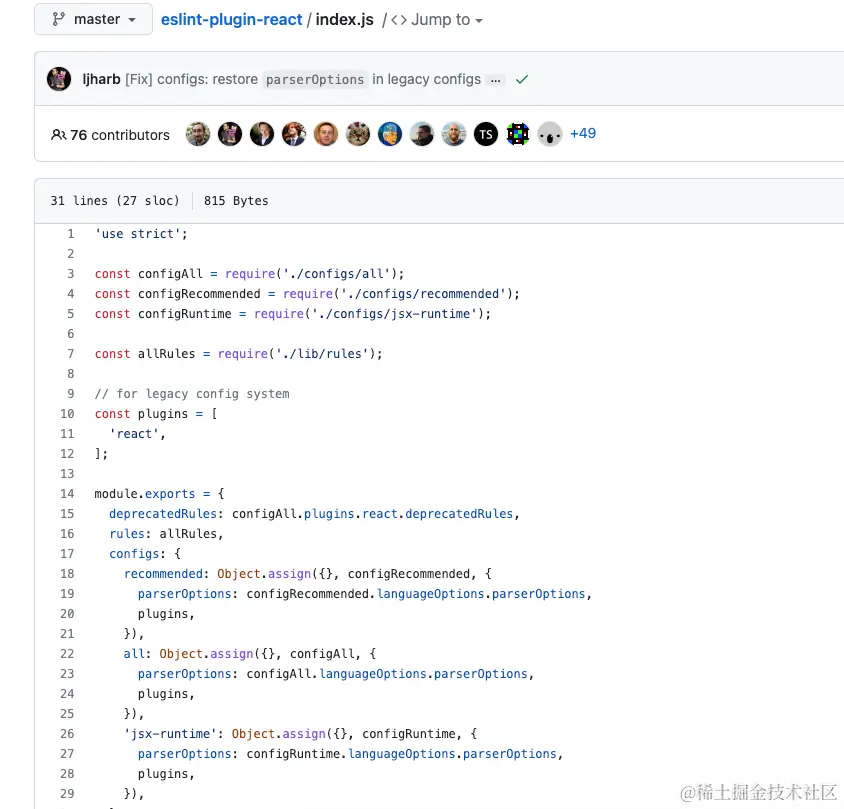Click the 'configs: {' line
This screenshot has width=844, height=809.
pos(145,554)
